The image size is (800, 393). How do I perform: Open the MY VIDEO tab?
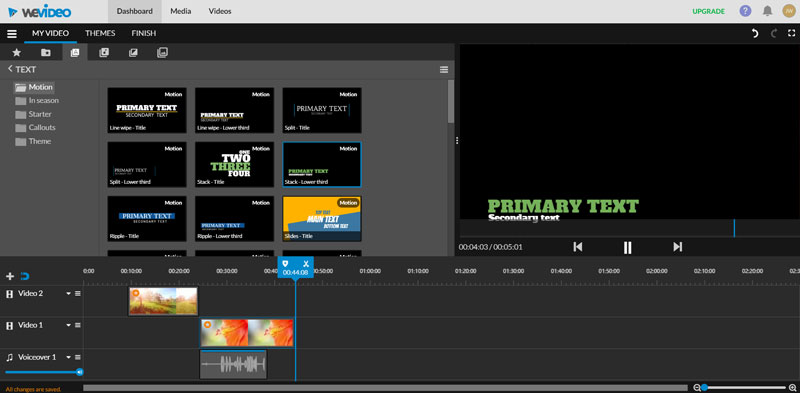pyautogui.click(x=51, y=33)
